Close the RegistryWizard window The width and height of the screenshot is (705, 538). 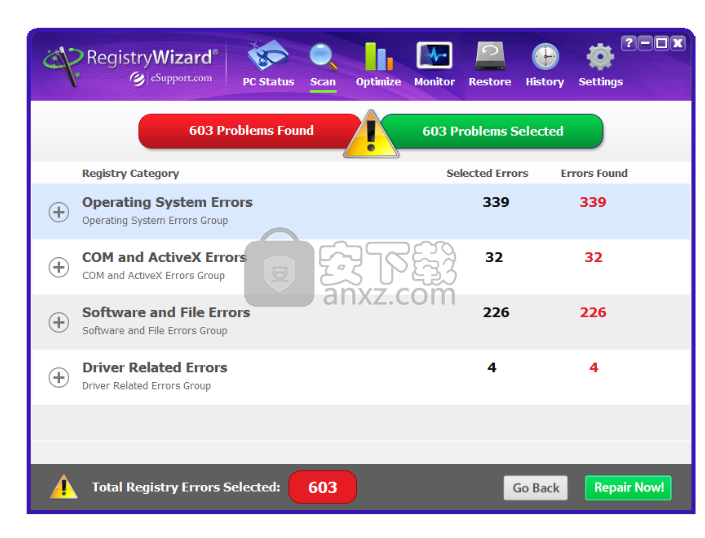(x=678, y=43)
